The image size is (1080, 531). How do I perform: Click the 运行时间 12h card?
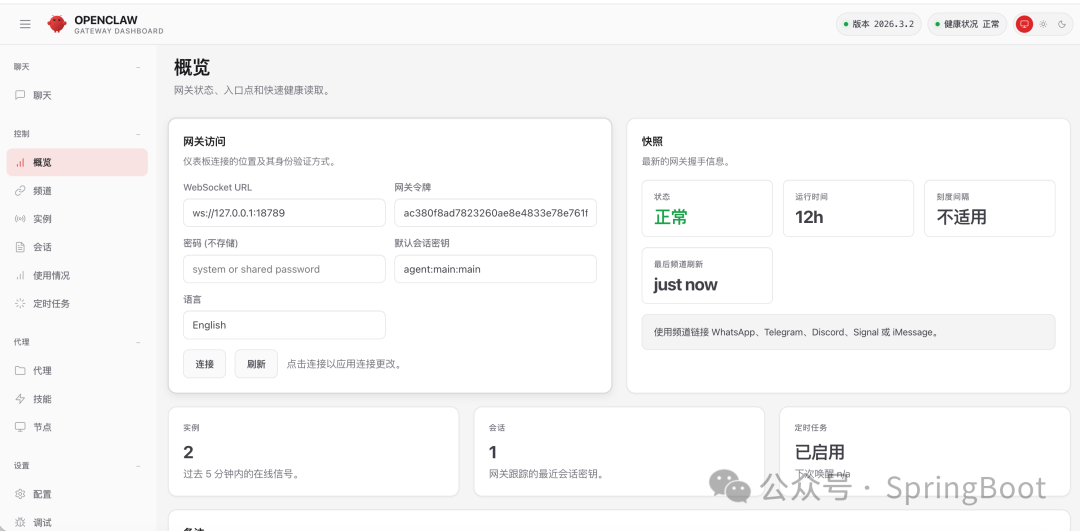[x=849, y=208]
